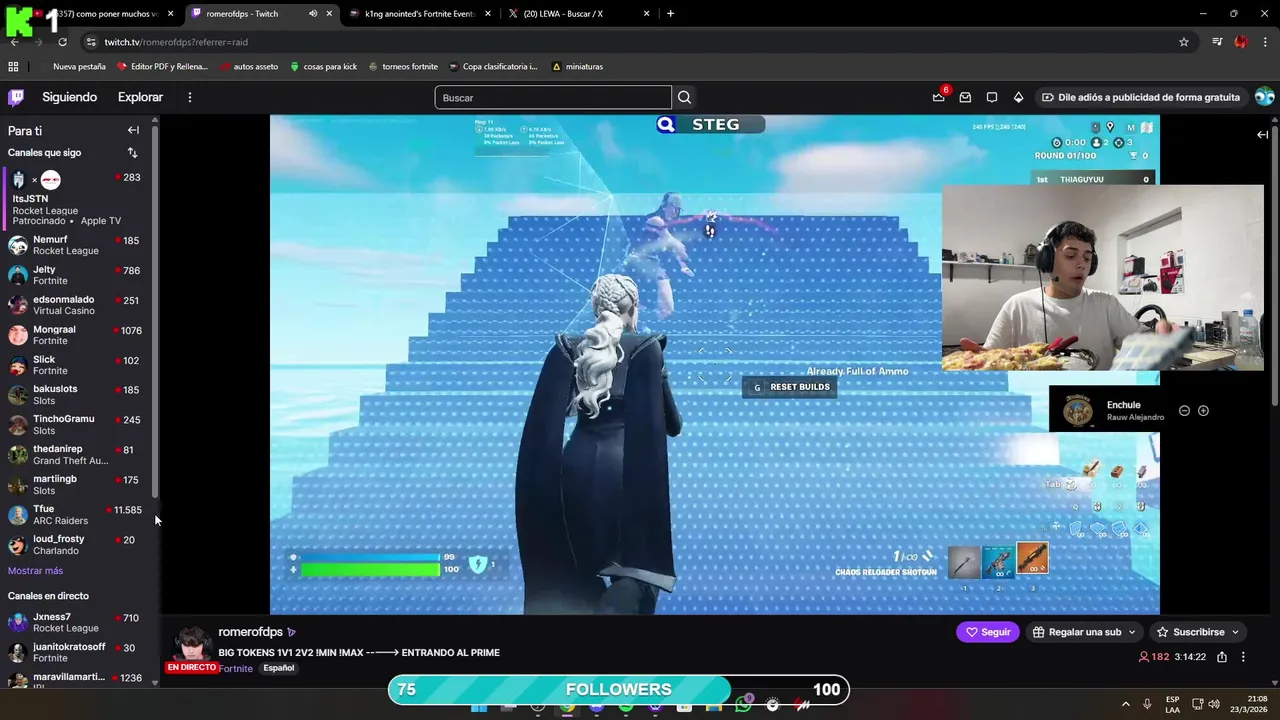Viewport: 1280px width, 720px height.
Task: Open site information icon in address bar
Action: click(x=91, y=42)
